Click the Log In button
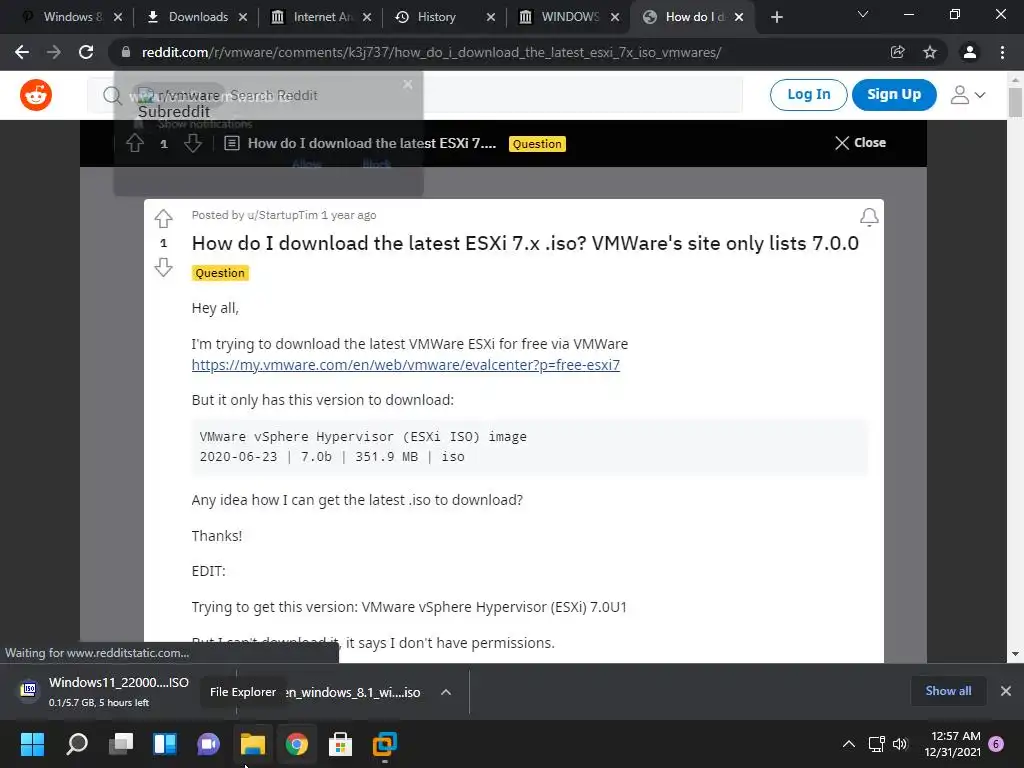 pyautogui.click(x=808, y=95)
